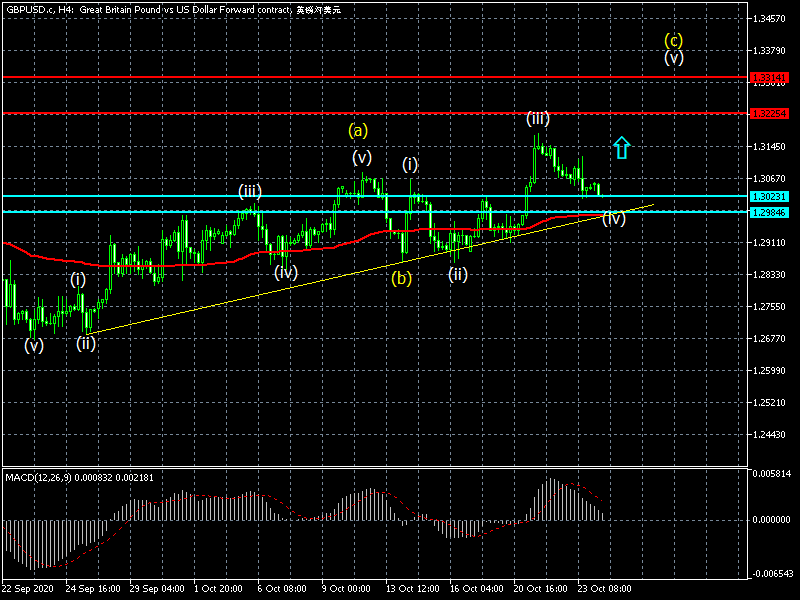Click the cyan 1.30231 price tag
Viewport: 800px width, 600px height.
click(769, 197)
